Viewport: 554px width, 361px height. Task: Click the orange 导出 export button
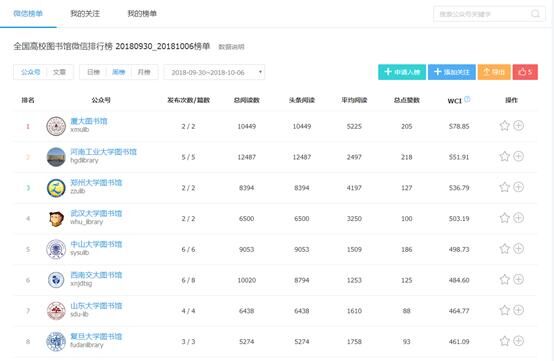pos(494,72)
